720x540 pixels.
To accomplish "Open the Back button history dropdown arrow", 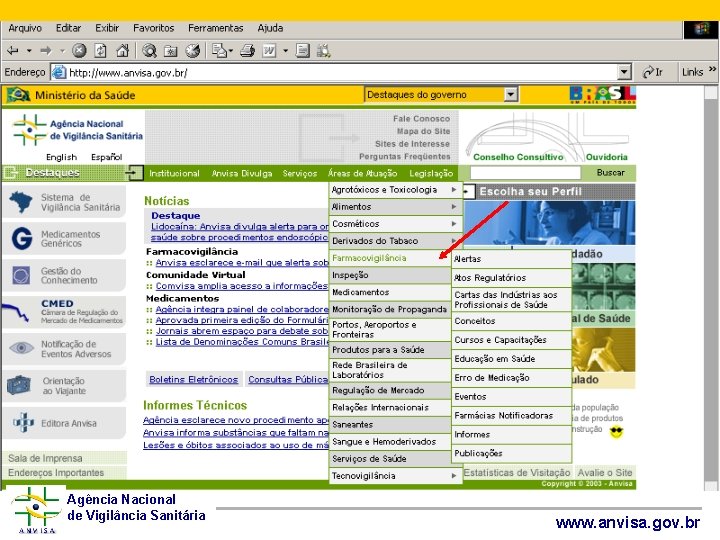I will click(x=29, y=51).
